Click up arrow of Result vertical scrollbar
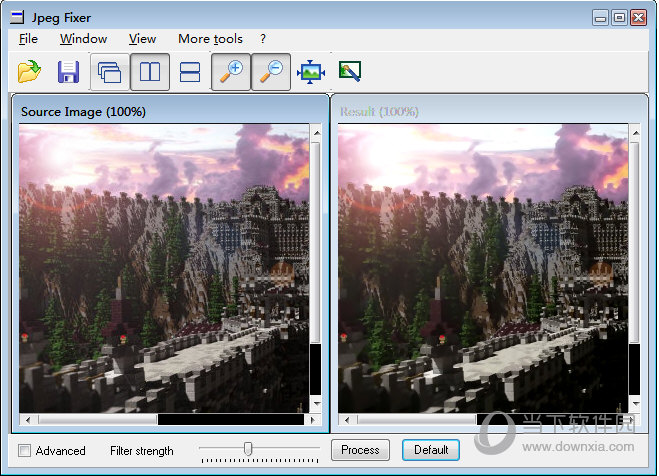The height and width of the screenshot is (476, 659). click(x=636, y=133)
